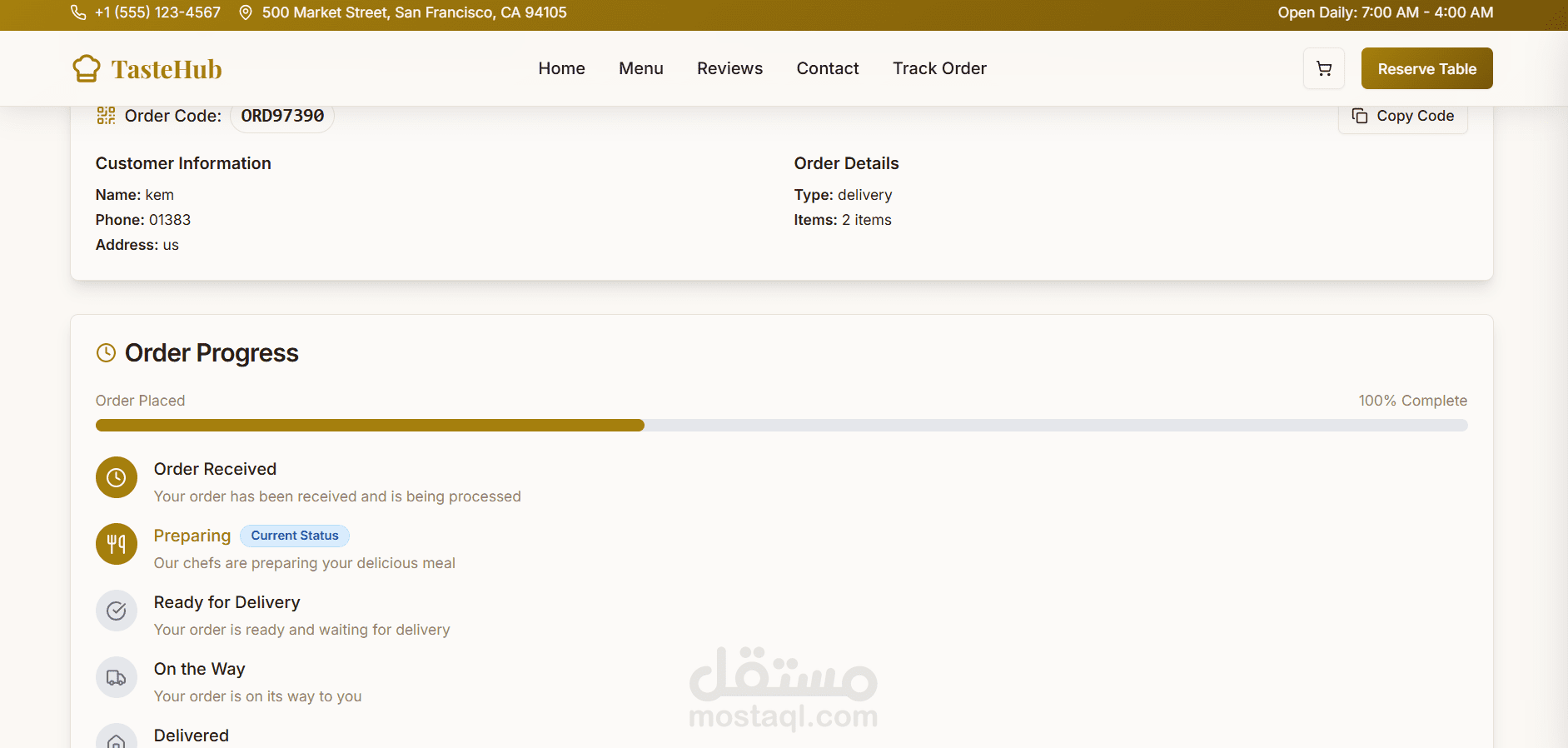Click the Preparing utensils step icon
1568x748 pixels.
tap(117, 544)
